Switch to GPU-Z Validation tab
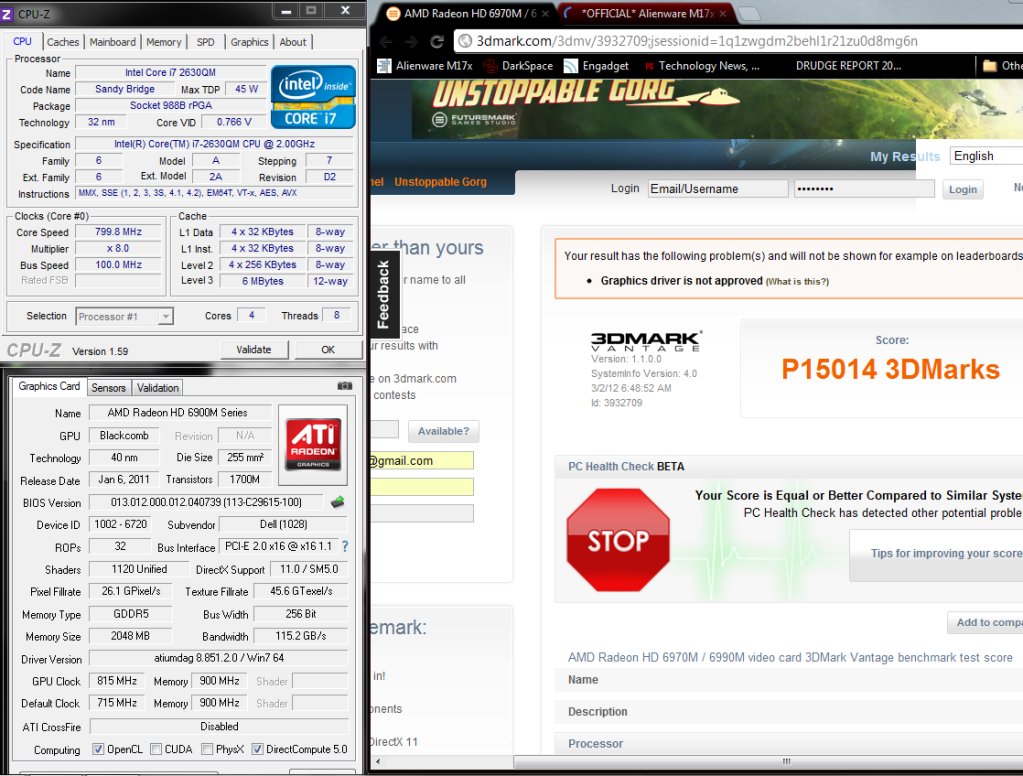 click(157, 388)
